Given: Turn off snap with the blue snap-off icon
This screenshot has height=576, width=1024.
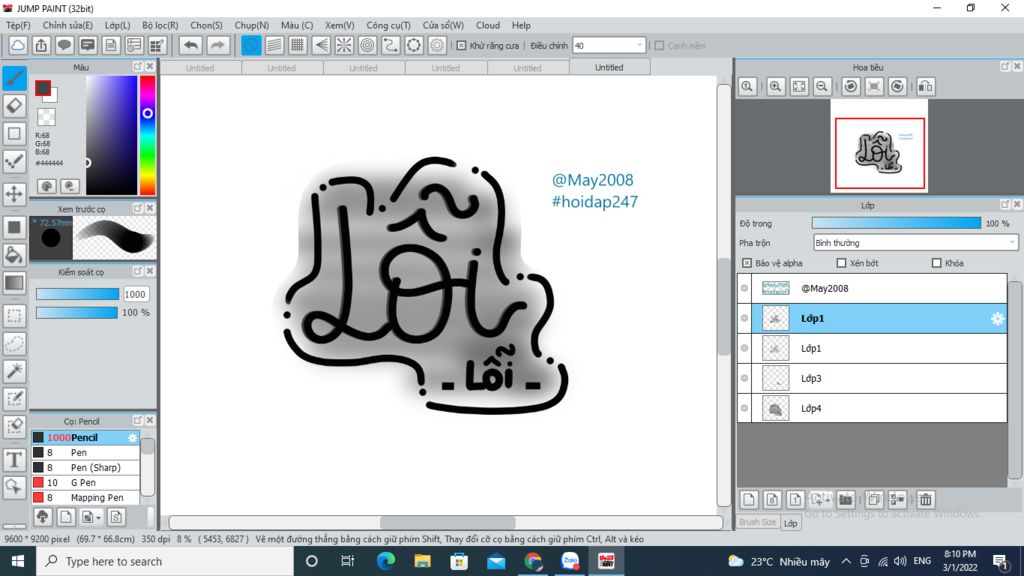Looking at the screenshot, I should point(251,45).
